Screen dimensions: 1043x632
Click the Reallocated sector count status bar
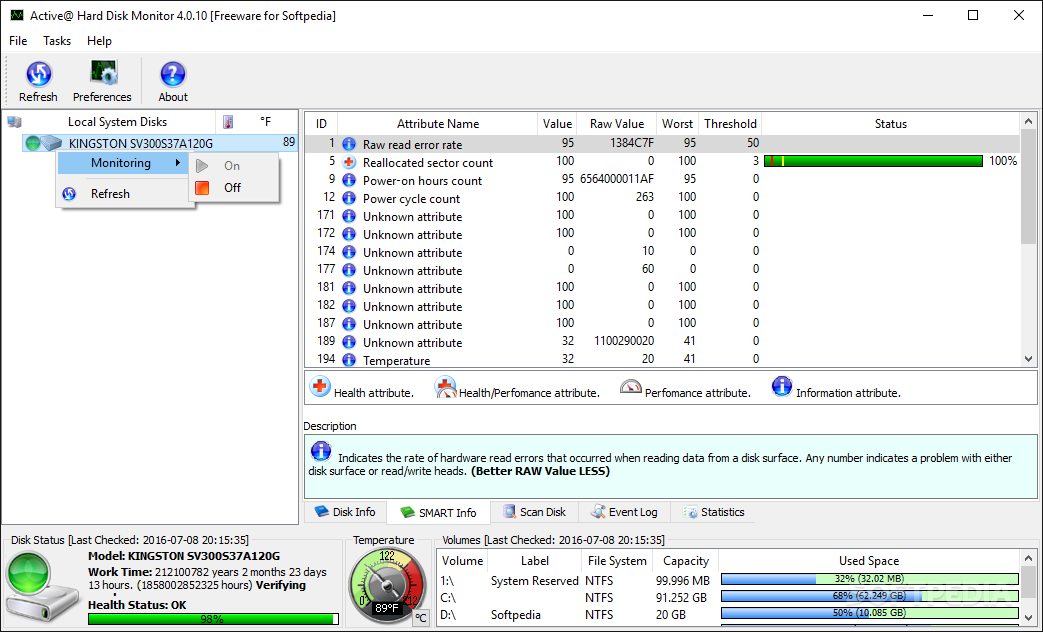[x=873, y=161]
